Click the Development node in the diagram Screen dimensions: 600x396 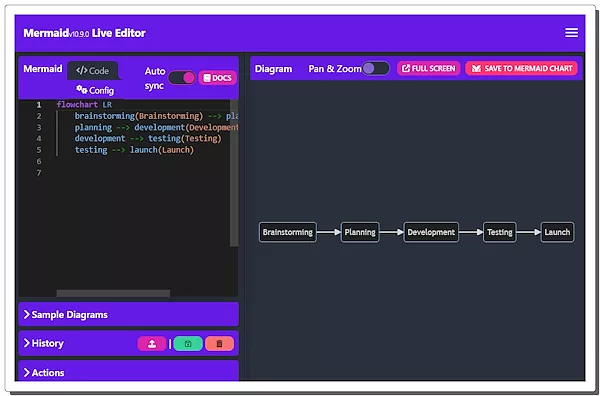pyautogui.click(x=431, y=232)
